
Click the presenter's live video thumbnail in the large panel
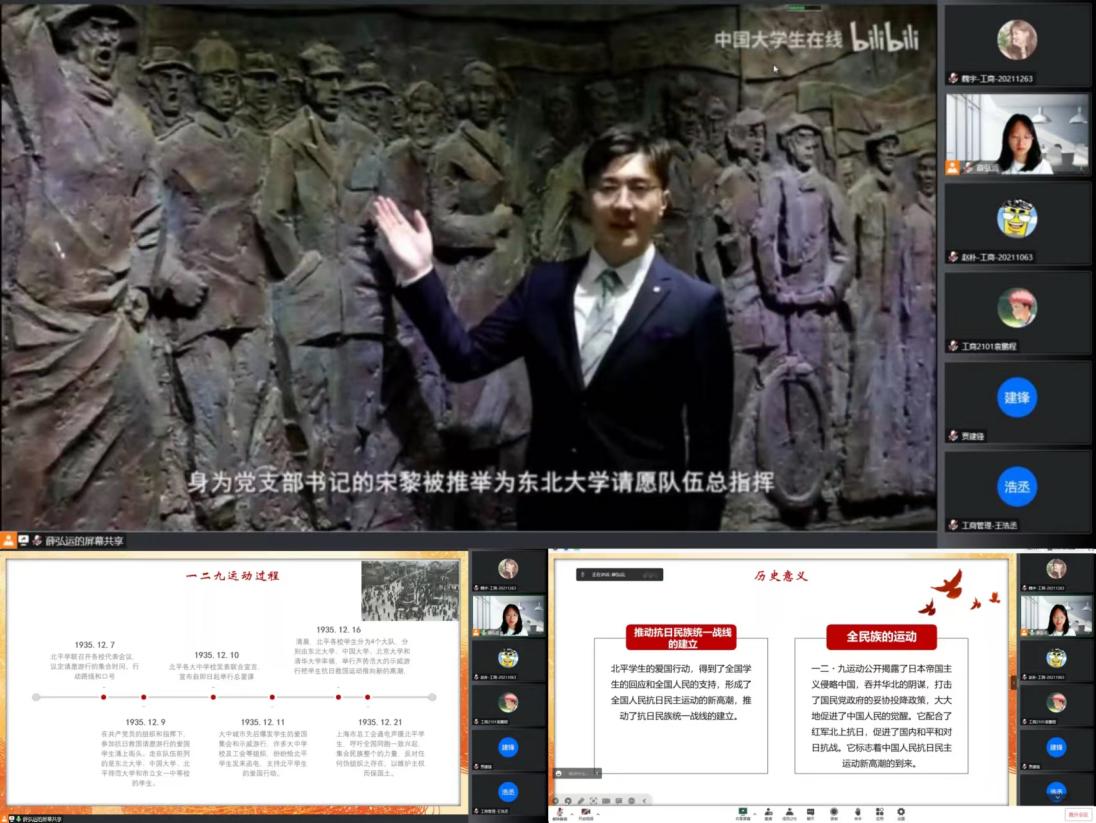click(x=1016, y=133)
